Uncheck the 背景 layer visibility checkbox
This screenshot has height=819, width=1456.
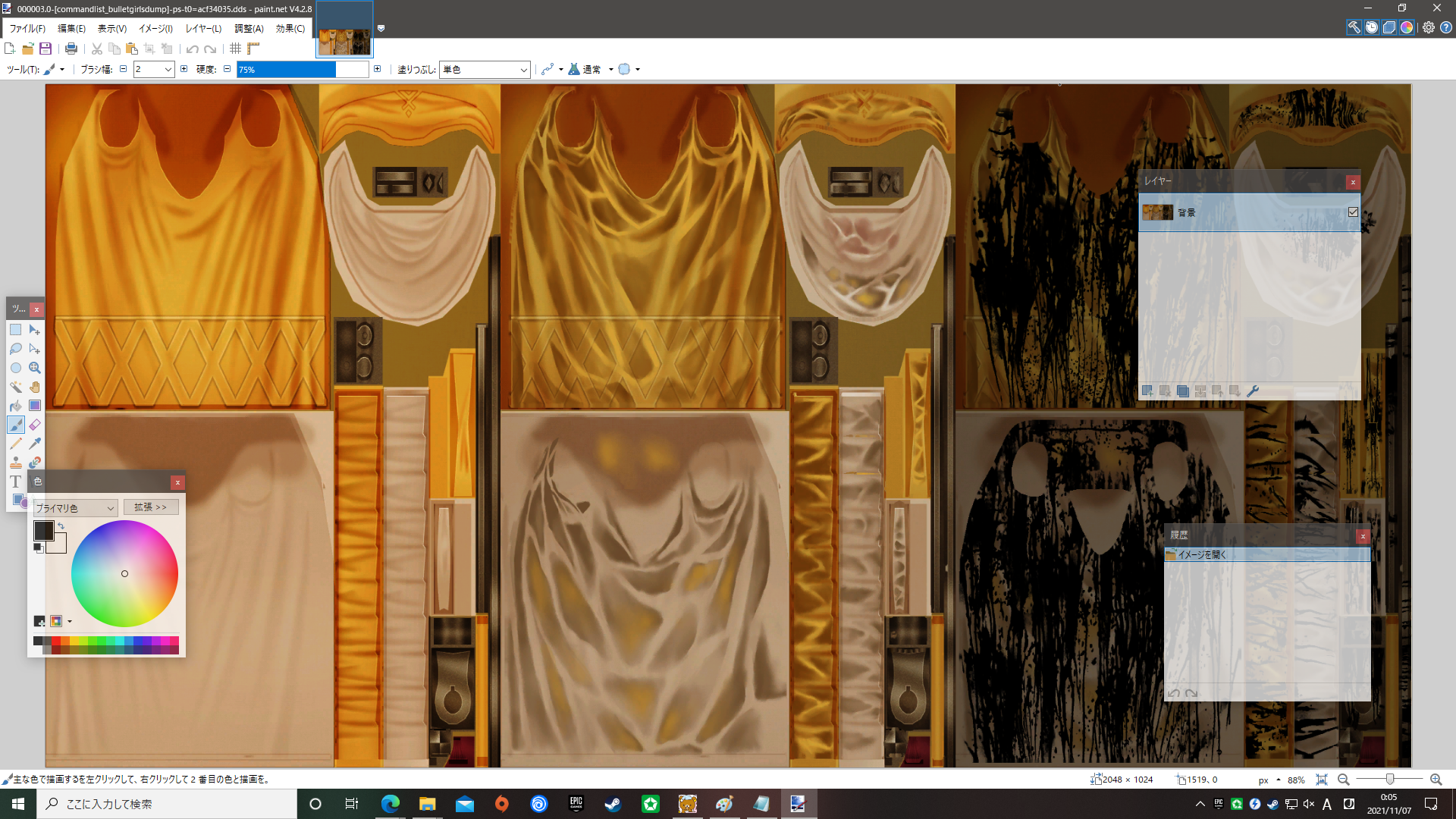tap(1353, 212)
